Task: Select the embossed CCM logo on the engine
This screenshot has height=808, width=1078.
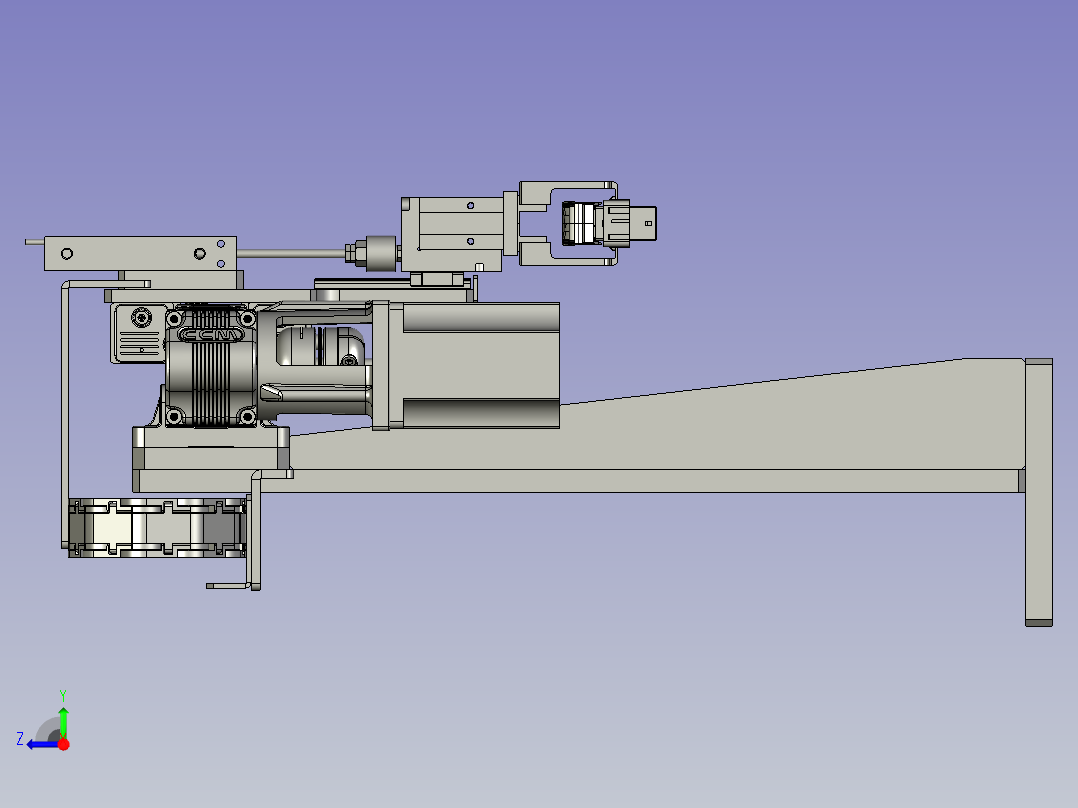Action: pyautogui.click(x=210, y=335)
